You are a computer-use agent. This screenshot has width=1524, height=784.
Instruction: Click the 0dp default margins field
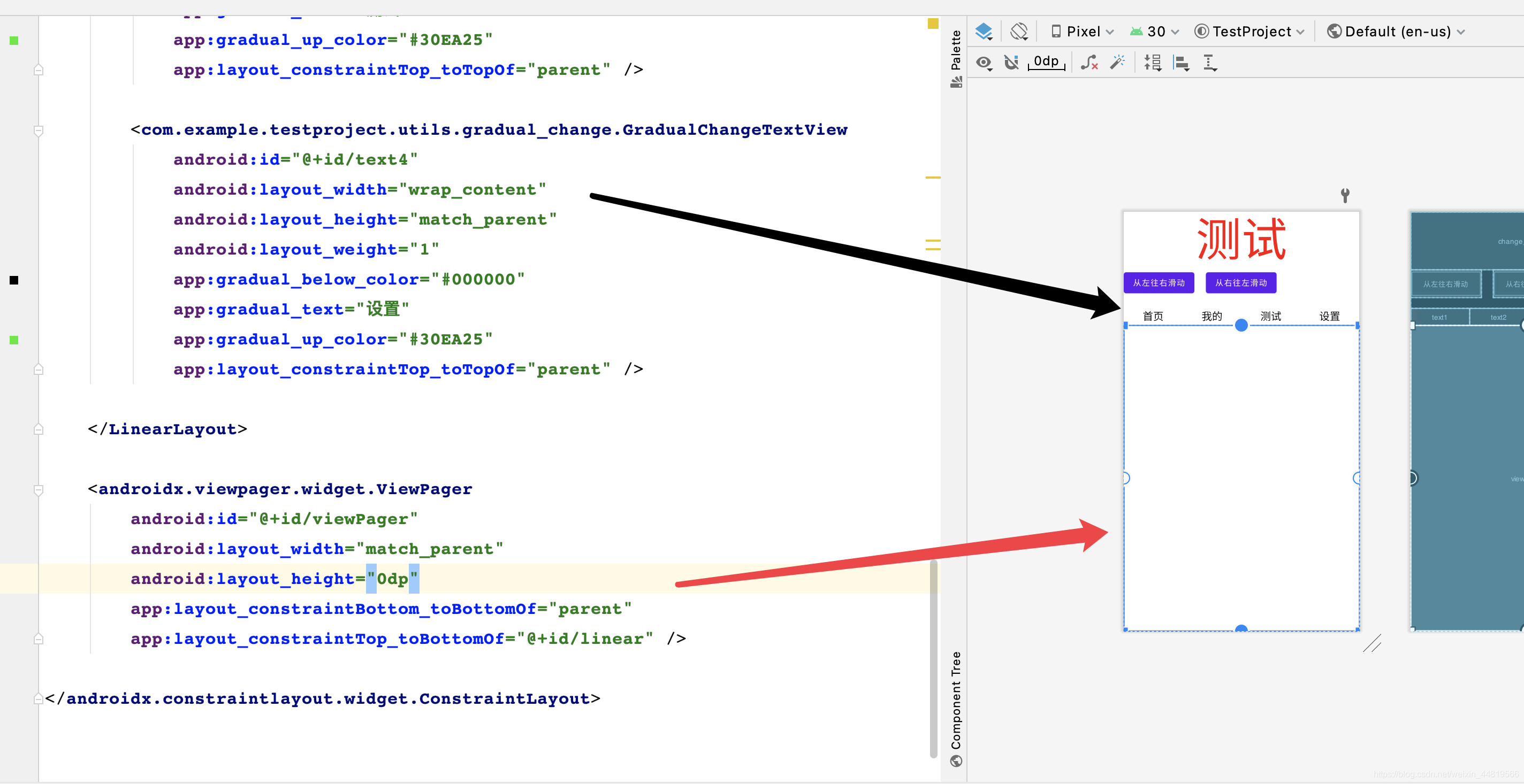1046,62
